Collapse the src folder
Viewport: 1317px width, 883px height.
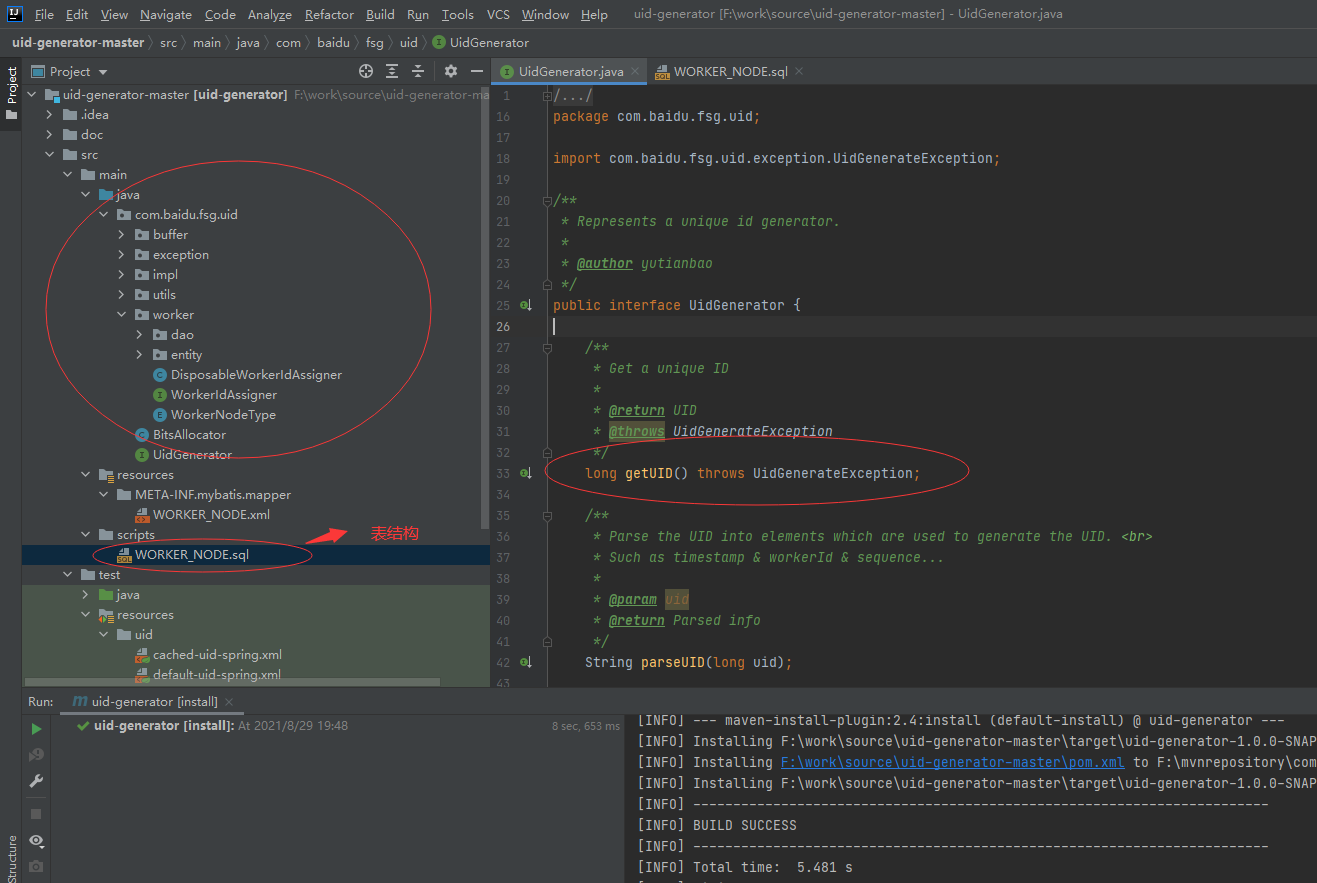(x=50, y=155)
